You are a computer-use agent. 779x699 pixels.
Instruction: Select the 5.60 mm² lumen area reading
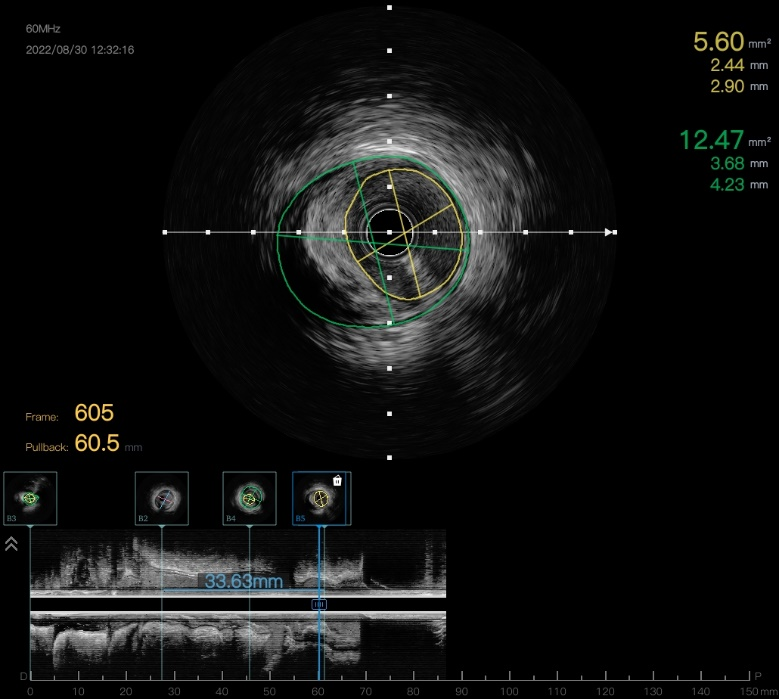coord(719,42)
